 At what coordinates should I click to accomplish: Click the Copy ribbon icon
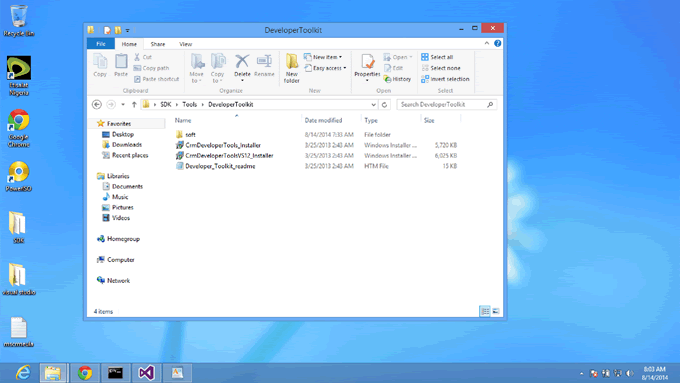click(x=100, y=65)
